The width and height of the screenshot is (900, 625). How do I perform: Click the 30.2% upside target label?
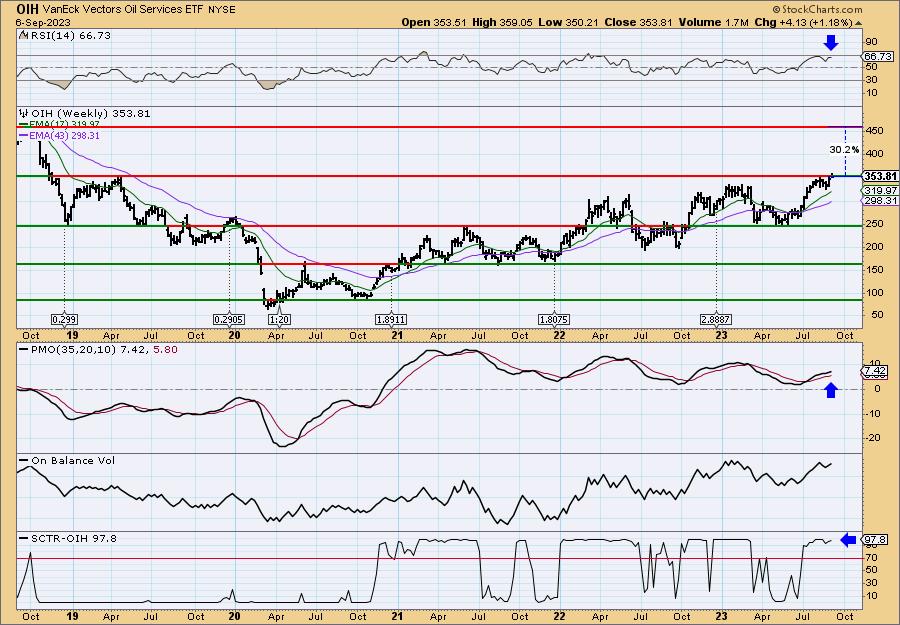844,149
